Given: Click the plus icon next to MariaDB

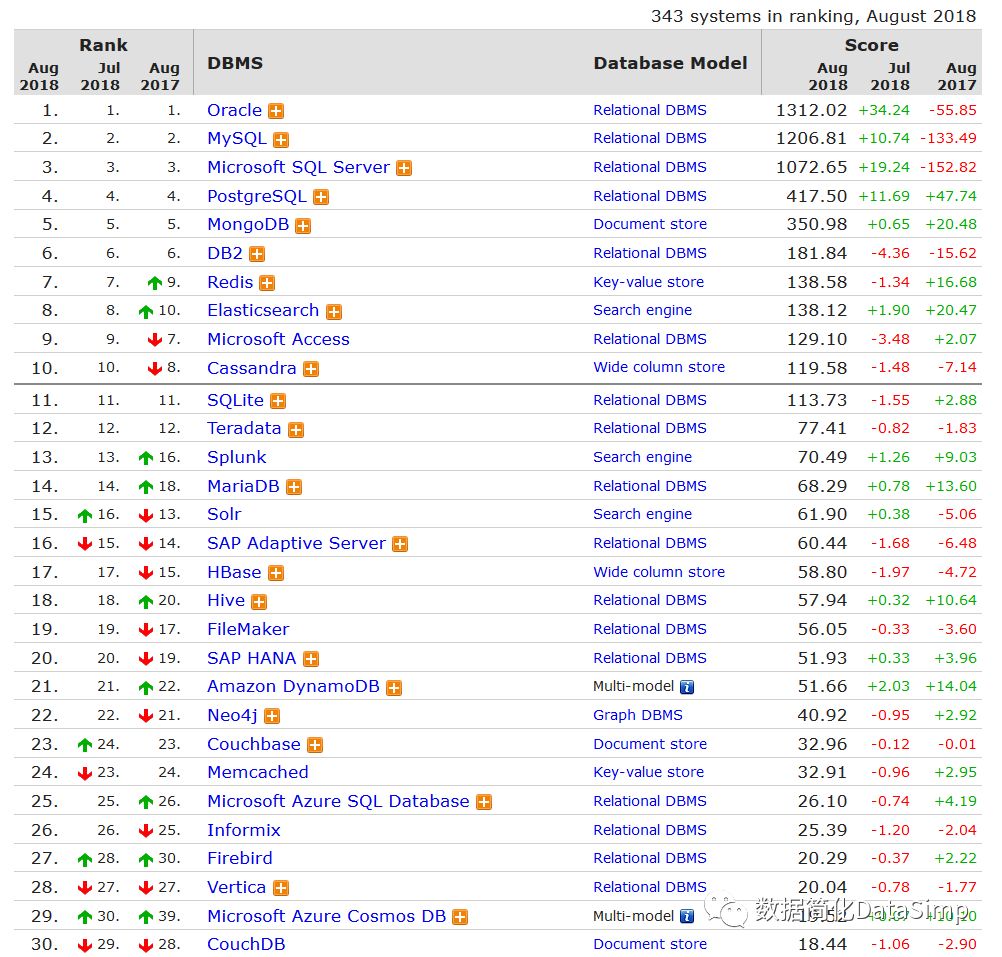Looking at the screenshot, I should [293, 487].
